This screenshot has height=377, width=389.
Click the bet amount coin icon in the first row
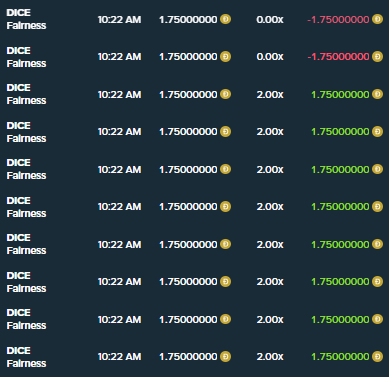click(225, 19)
